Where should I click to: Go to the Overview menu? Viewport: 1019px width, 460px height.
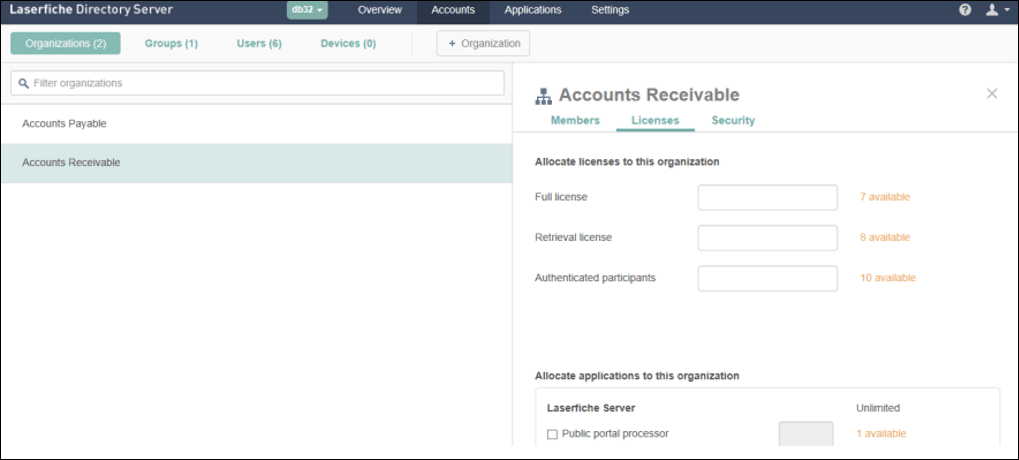[x=380, y=10]
